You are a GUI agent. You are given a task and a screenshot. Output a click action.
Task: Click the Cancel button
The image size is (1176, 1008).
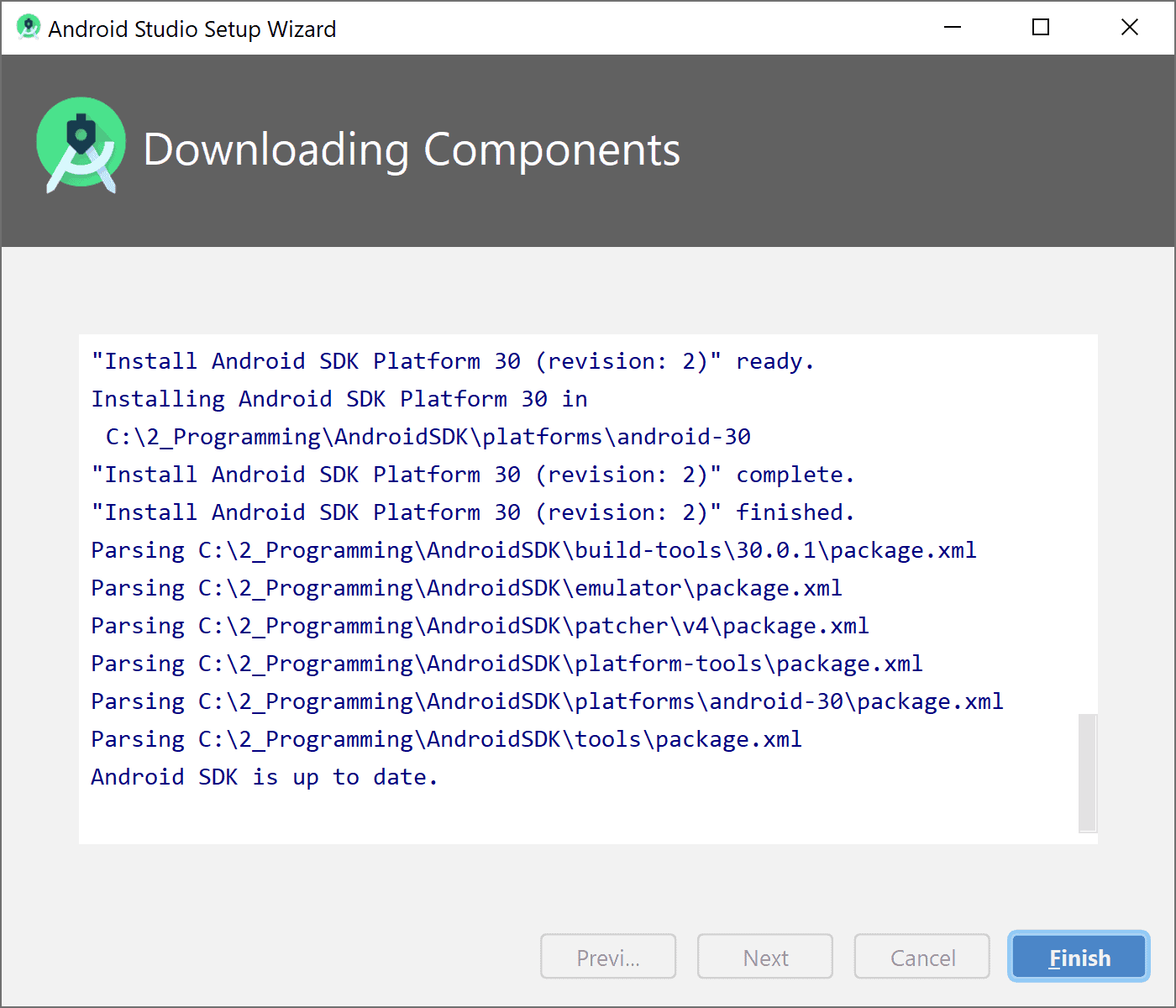point(922,957)
